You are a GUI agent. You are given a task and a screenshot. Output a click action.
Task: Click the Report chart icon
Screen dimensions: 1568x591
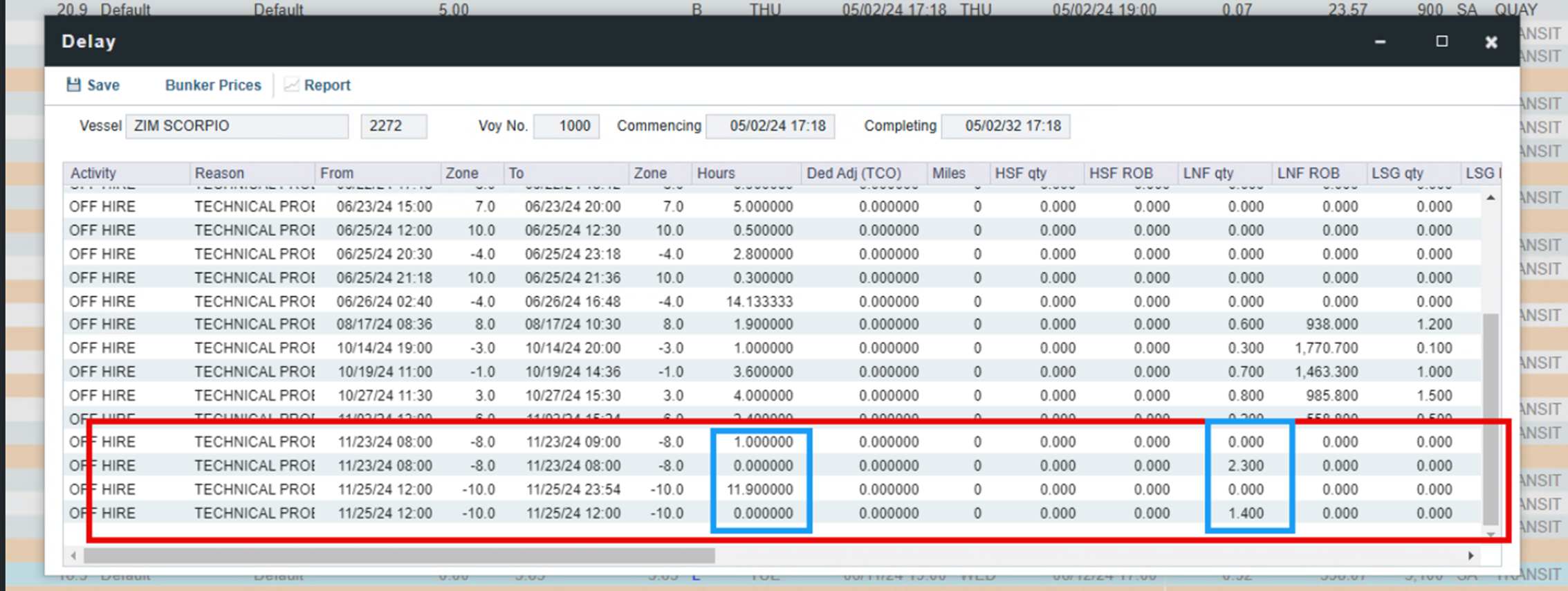291,85
